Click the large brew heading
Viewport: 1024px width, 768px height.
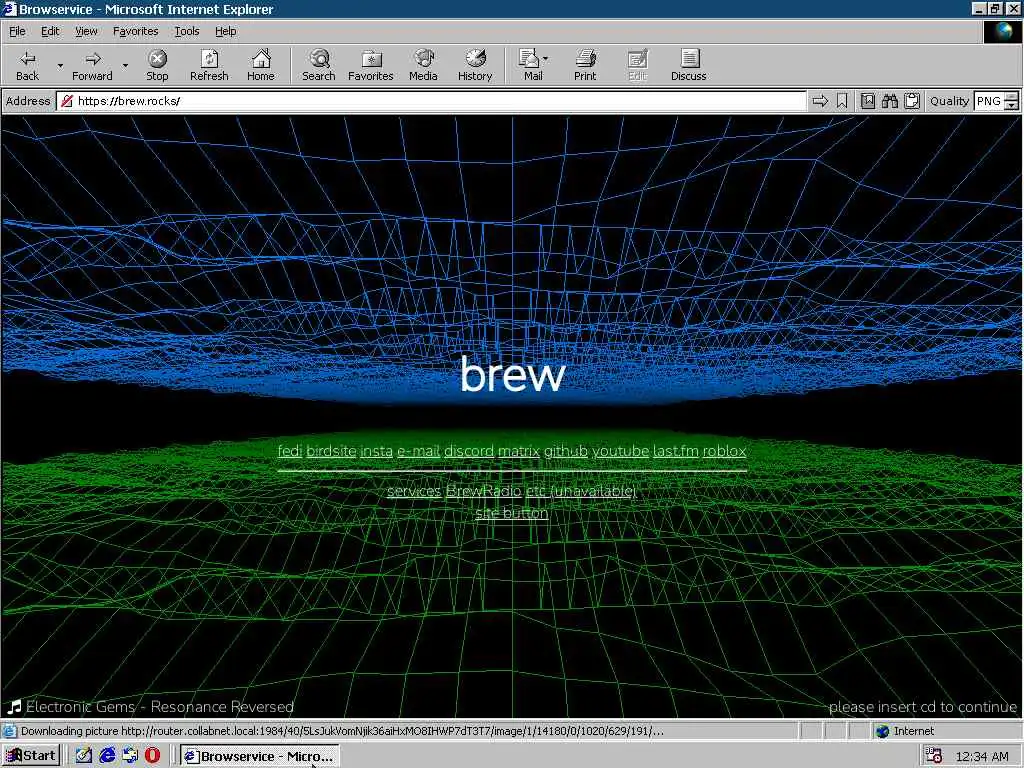[x=512, y=374]
